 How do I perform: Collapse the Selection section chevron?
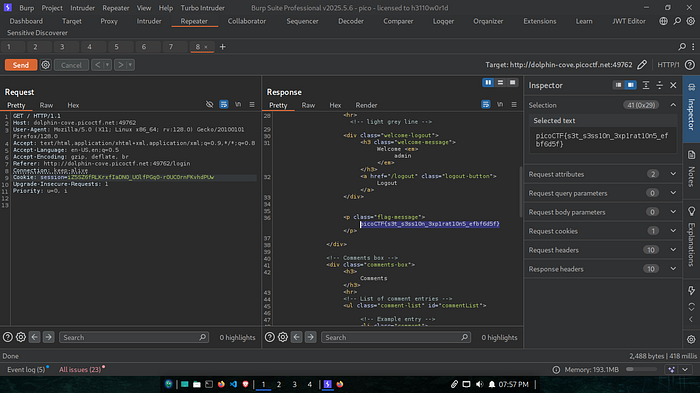(673, 105)
